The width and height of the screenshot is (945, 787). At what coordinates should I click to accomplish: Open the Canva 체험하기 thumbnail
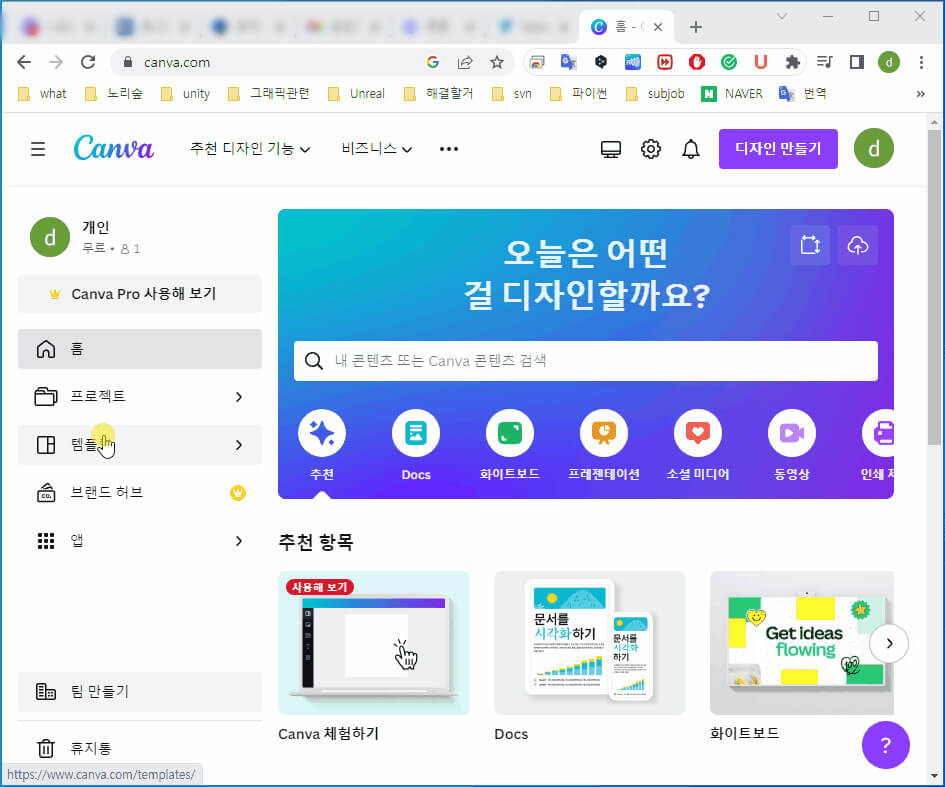pyautogui.click(x=374, y=643)
